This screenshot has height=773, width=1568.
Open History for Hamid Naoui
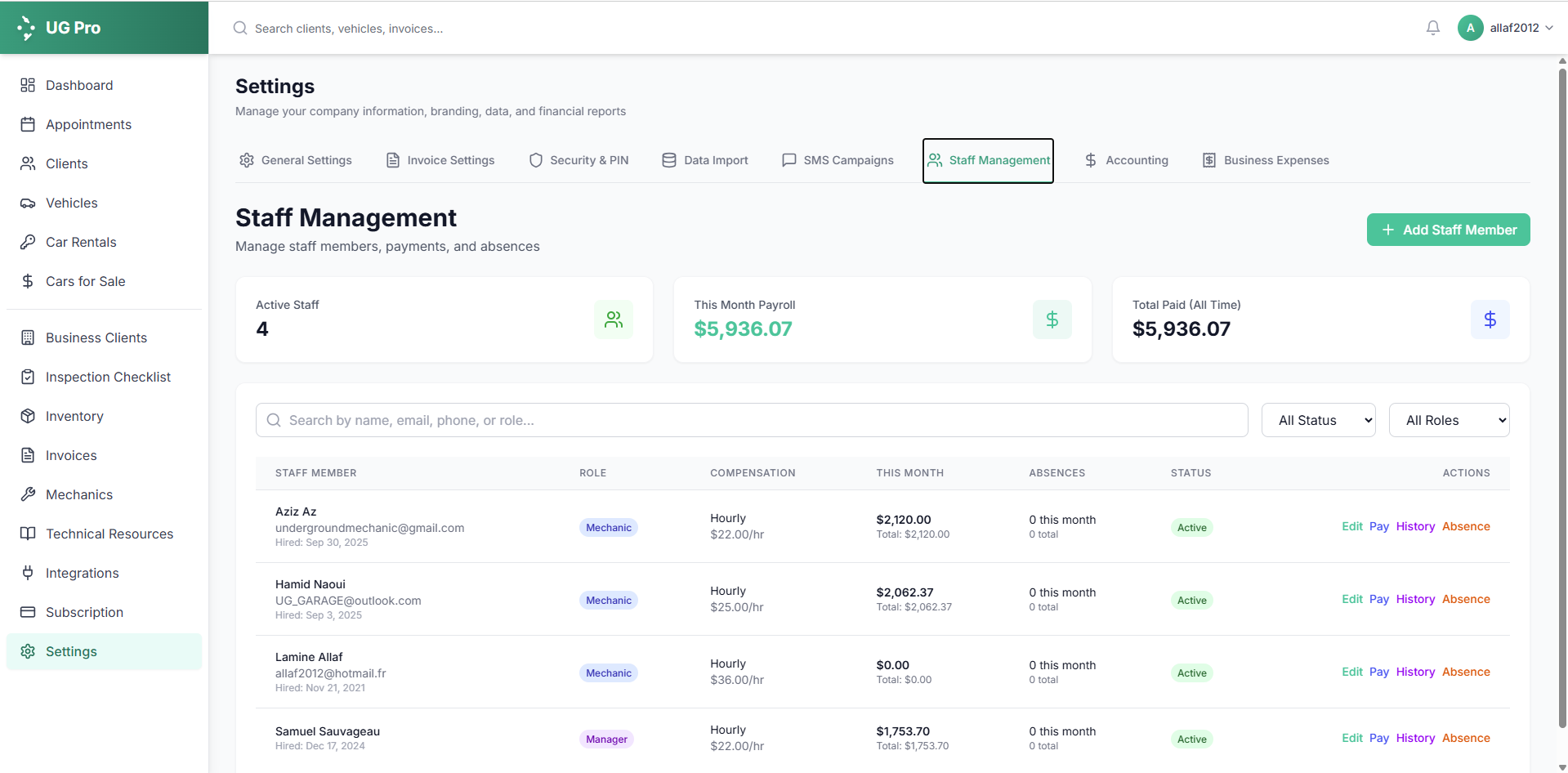coord(1415,600)
